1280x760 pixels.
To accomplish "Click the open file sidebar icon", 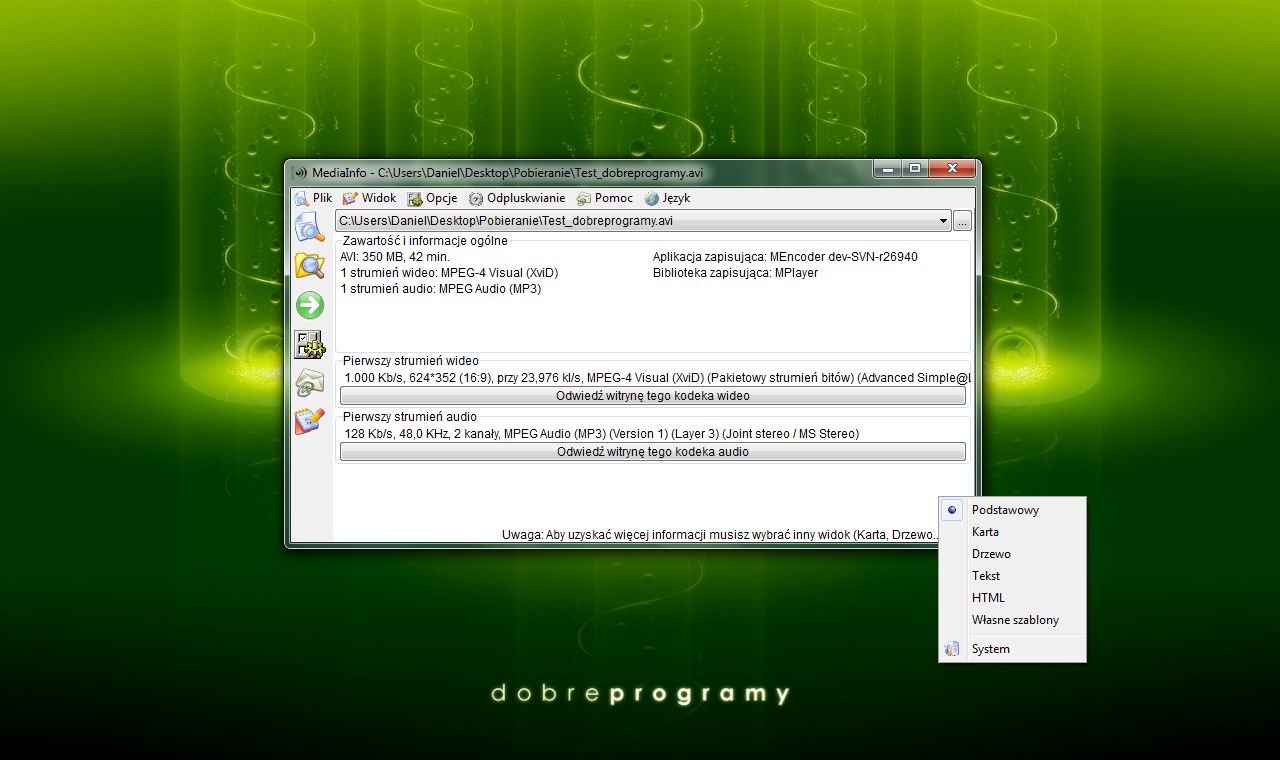I will click(x=310, y=227).
